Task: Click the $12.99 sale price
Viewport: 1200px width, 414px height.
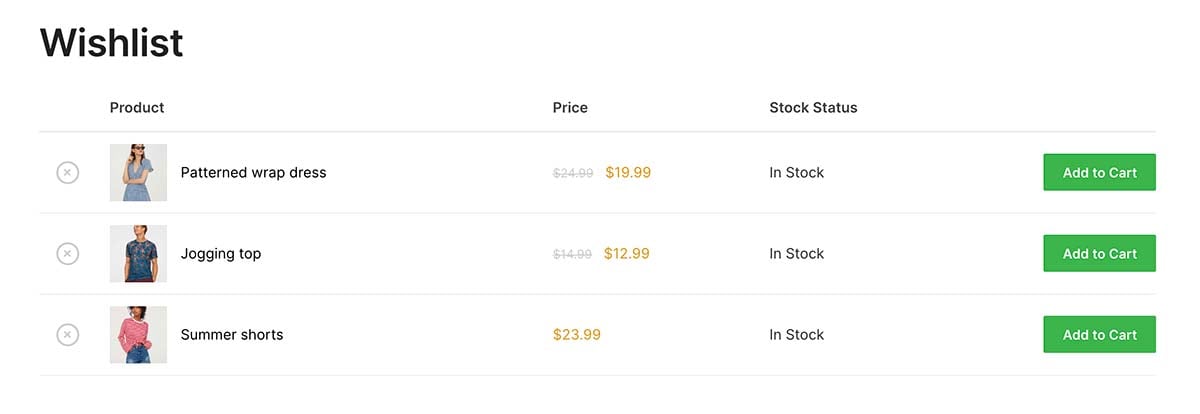Action: click(x=627, y=254)
